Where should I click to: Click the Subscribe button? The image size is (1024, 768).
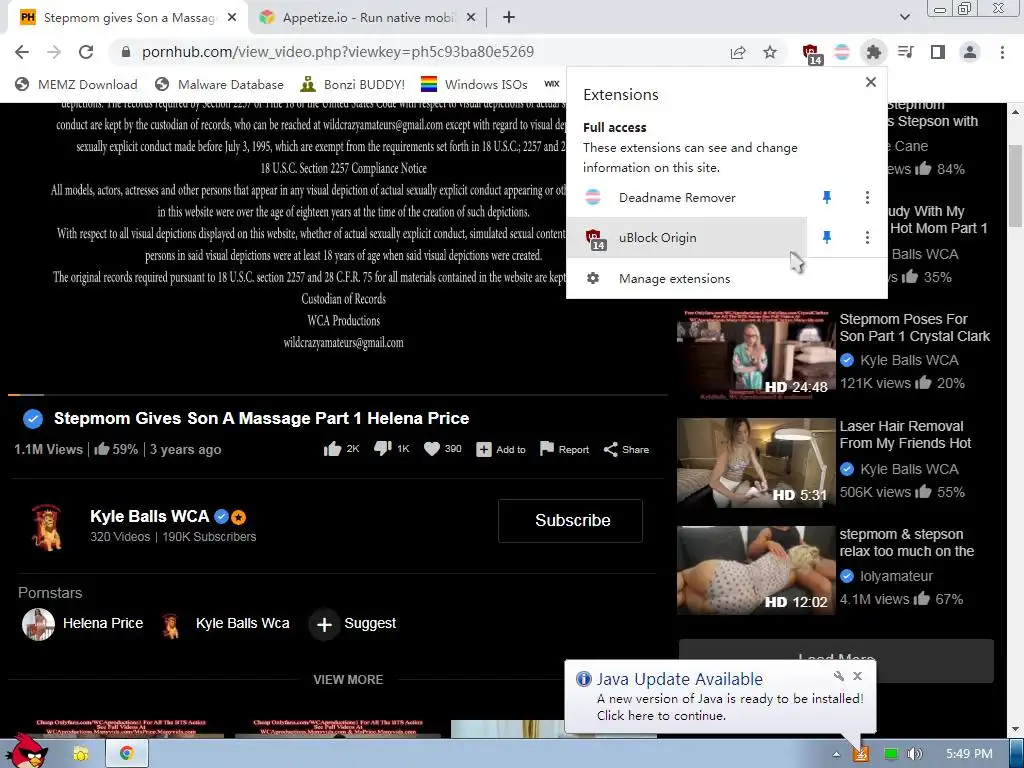point(570,520)
